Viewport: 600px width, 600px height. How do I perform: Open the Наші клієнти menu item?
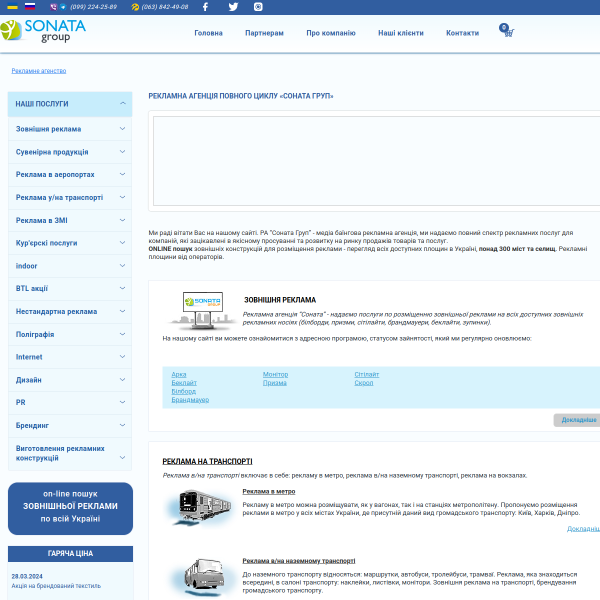[401, 33]
